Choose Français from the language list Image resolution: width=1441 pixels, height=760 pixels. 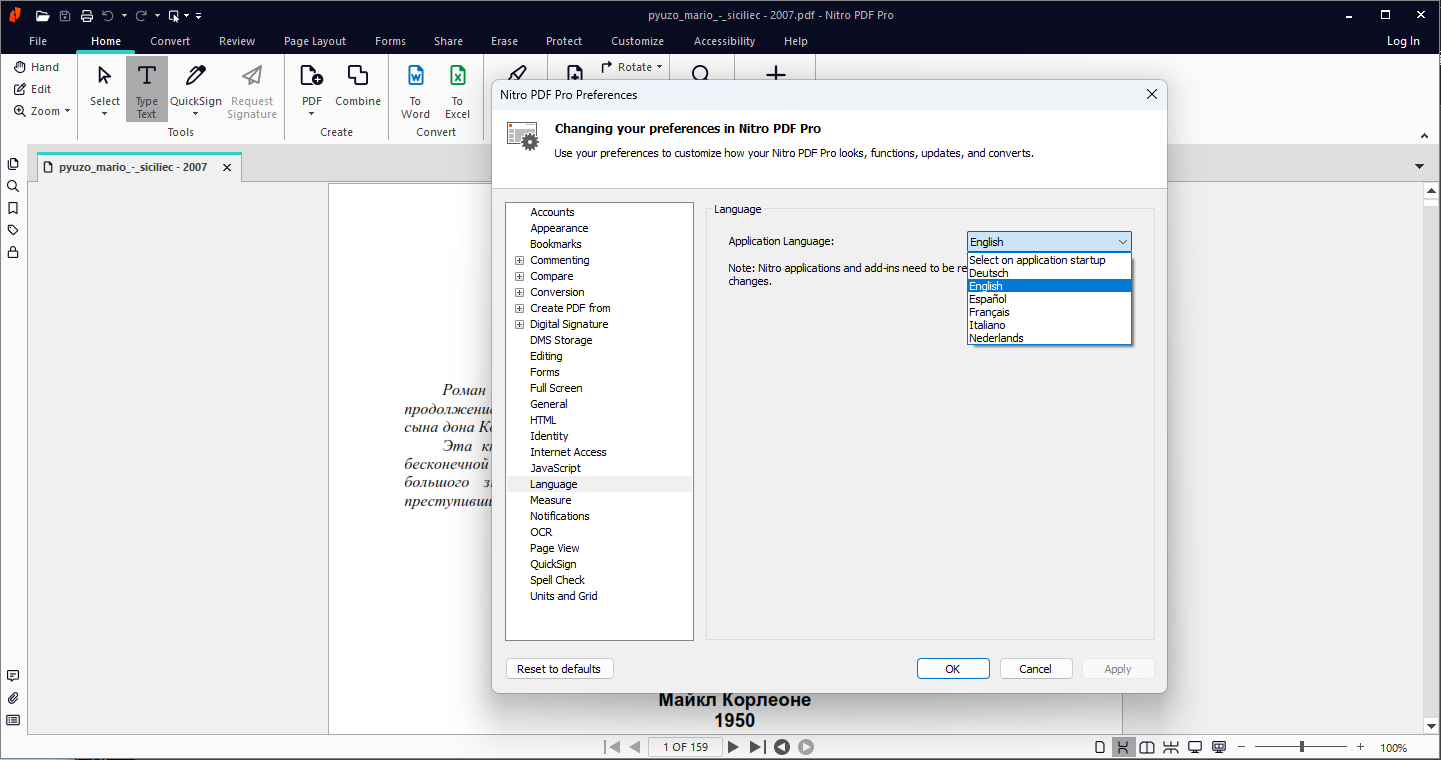[x=989, y=312]
